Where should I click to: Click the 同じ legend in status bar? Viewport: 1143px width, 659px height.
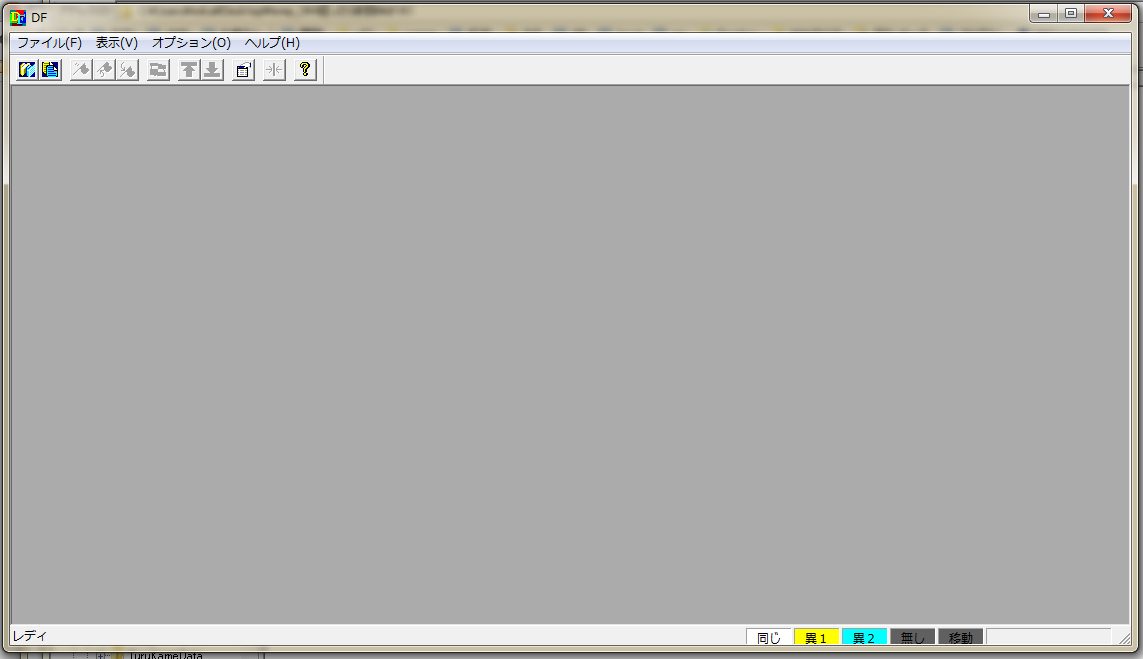tap(768, 636)
